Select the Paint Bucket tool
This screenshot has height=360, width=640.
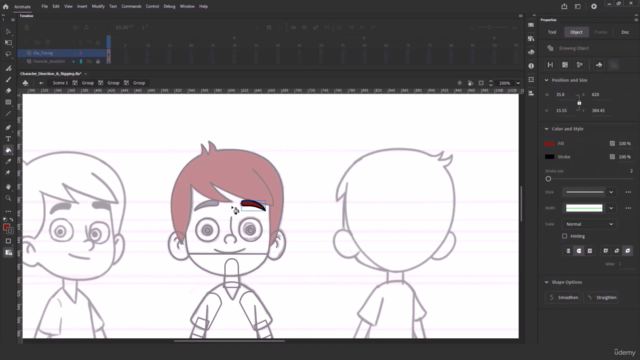click(8, 150)
